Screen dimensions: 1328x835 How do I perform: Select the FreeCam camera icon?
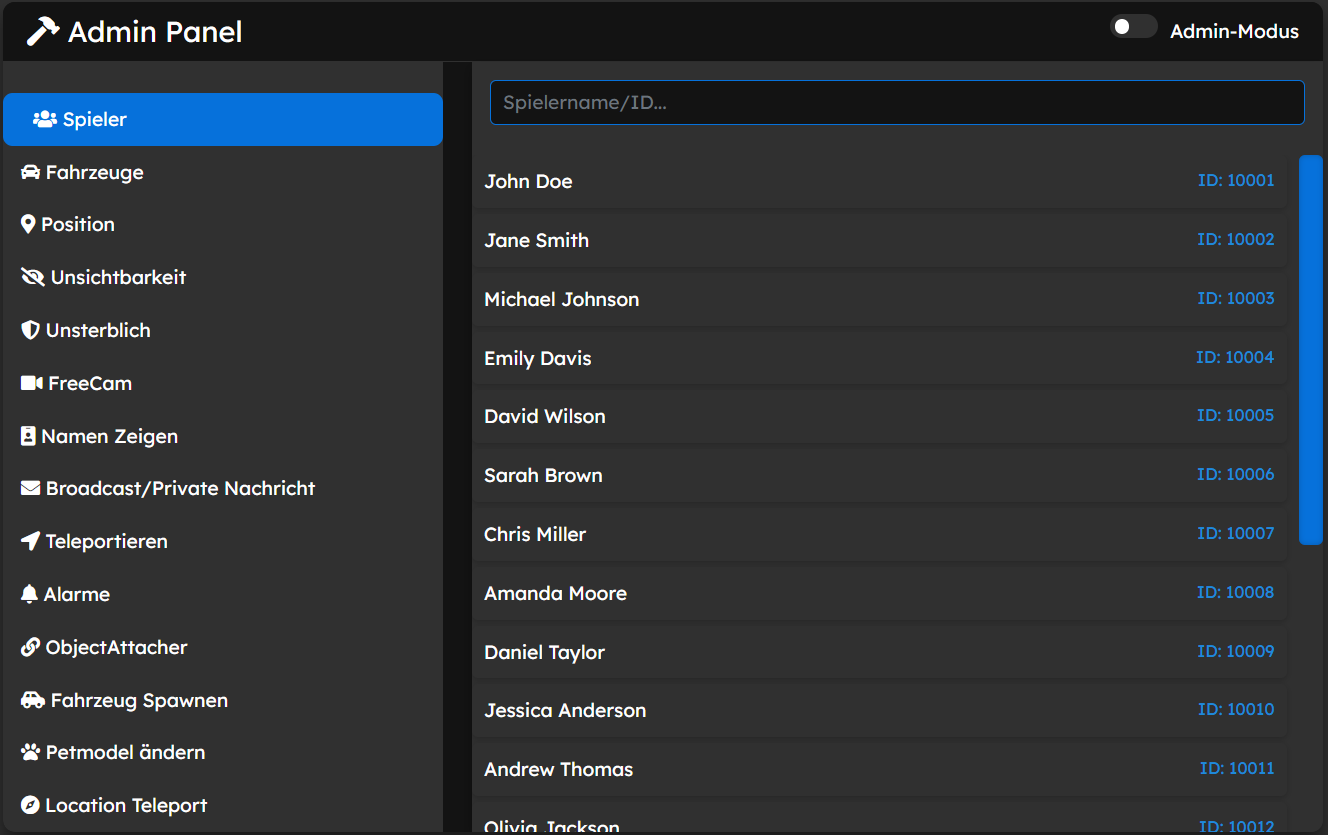(29, 383)
